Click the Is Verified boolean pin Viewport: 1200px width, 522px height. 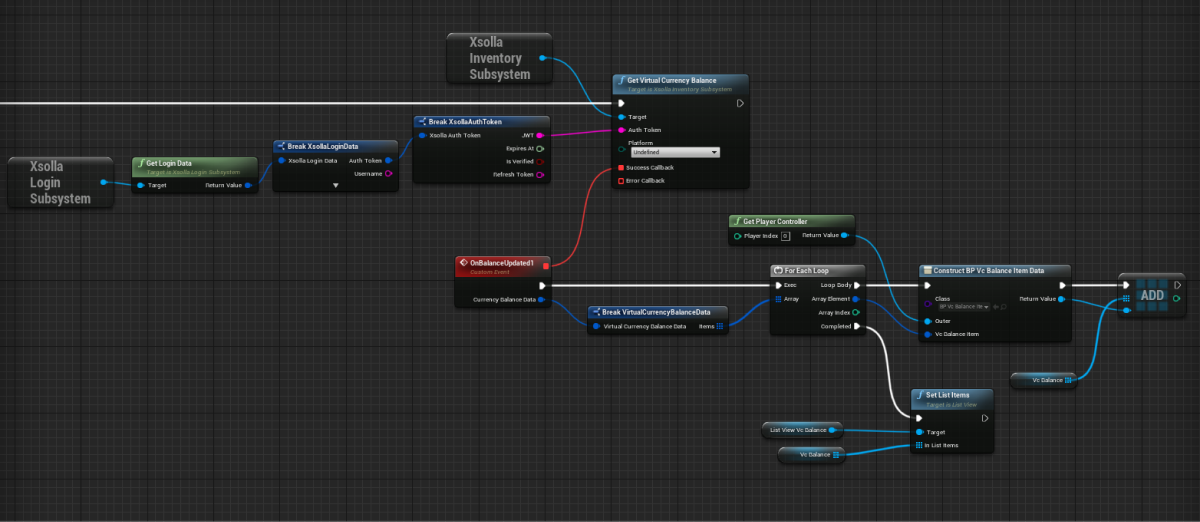pos(540,161)
